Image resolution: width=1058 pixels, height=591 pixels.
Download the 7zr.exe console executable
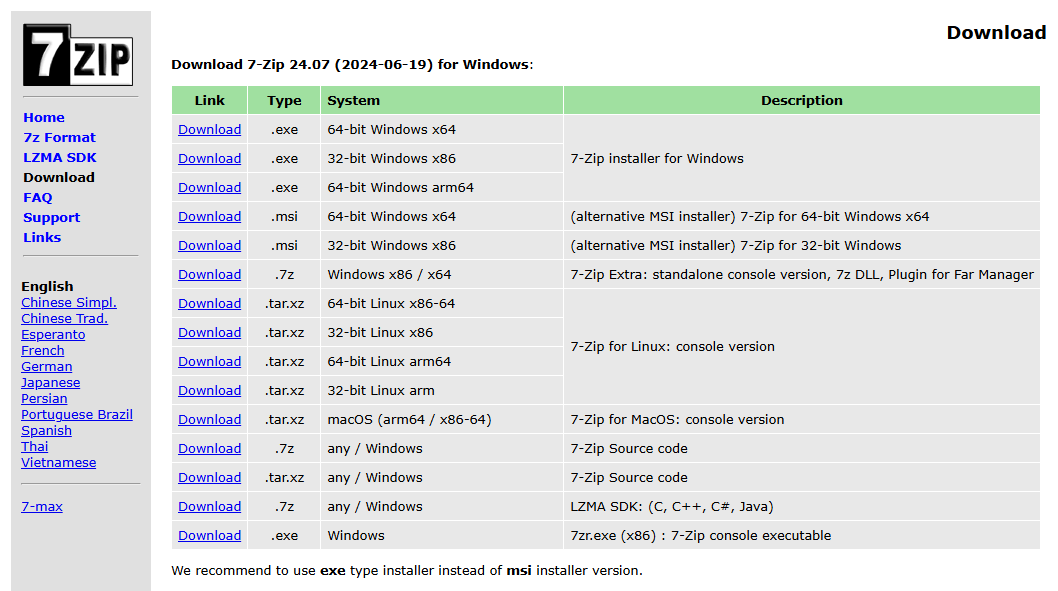click(x=209, y=536)
